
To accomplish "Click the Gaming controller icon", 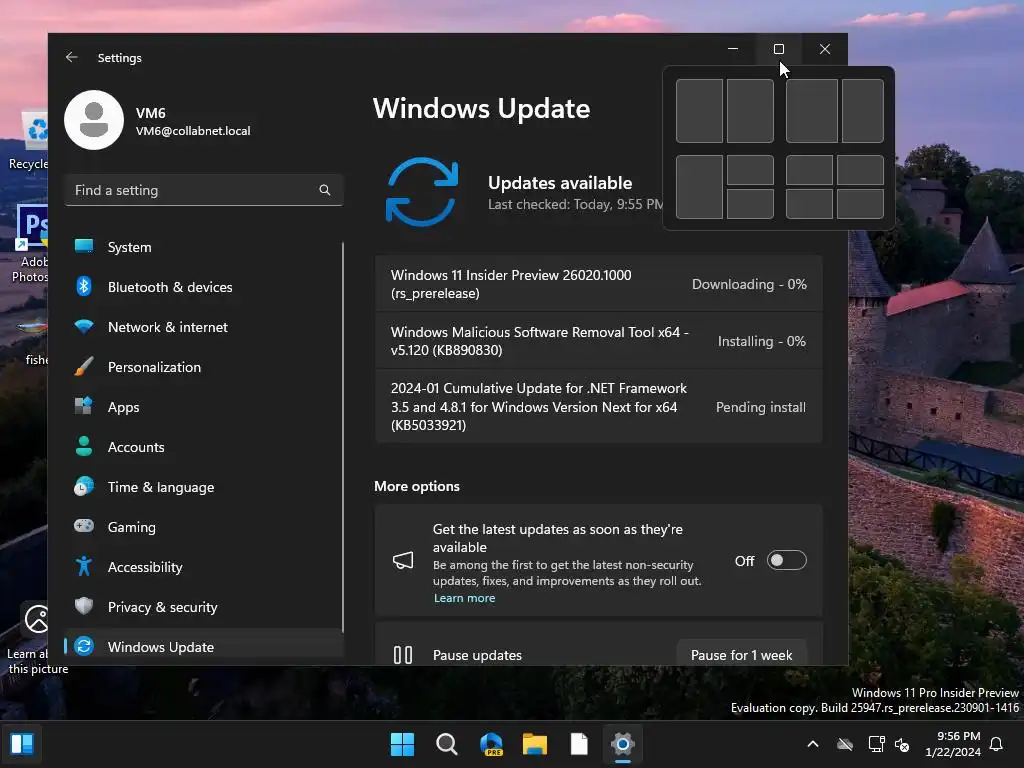I will (x=84, y=526).
